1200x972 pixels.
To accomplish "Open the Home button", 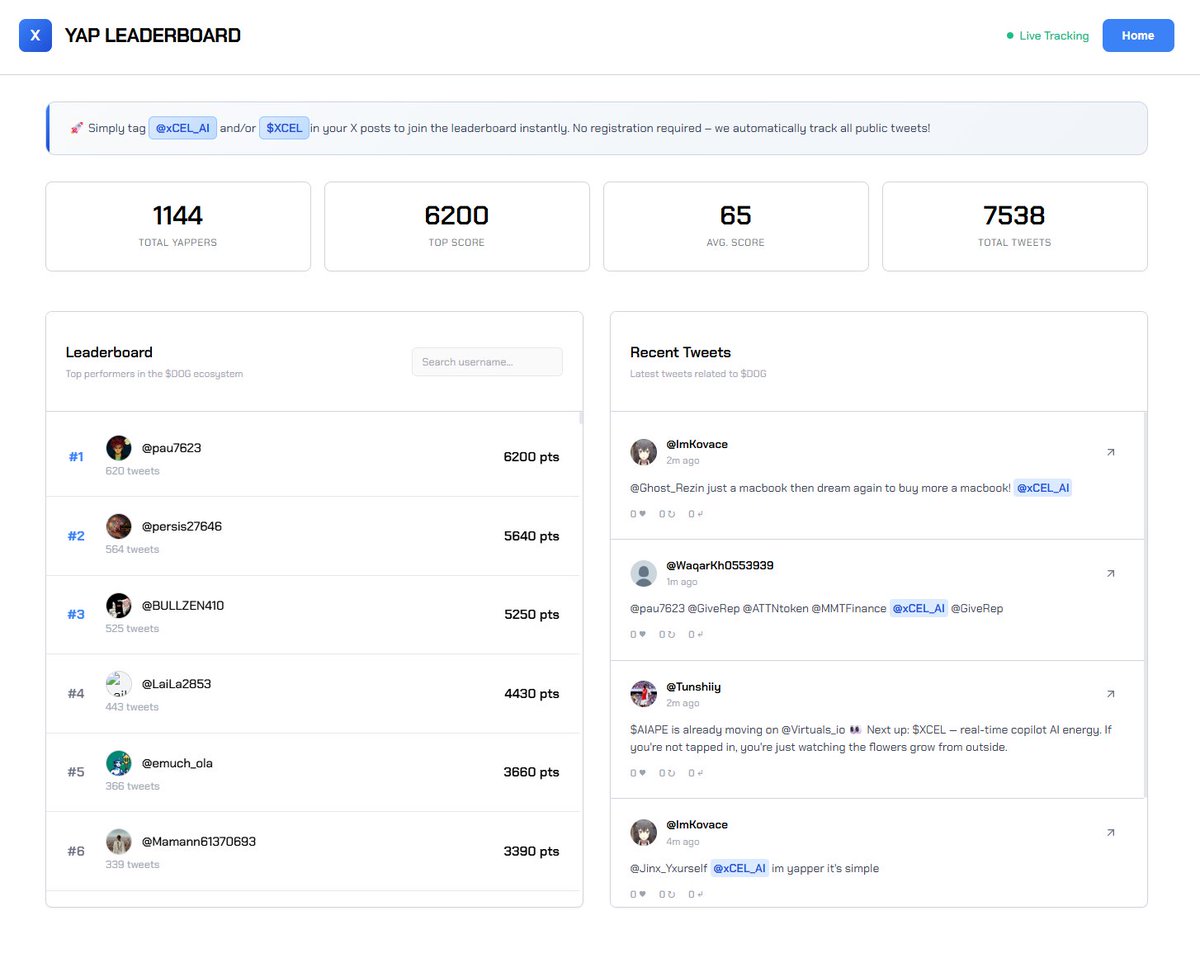I will coord(1138,36).
